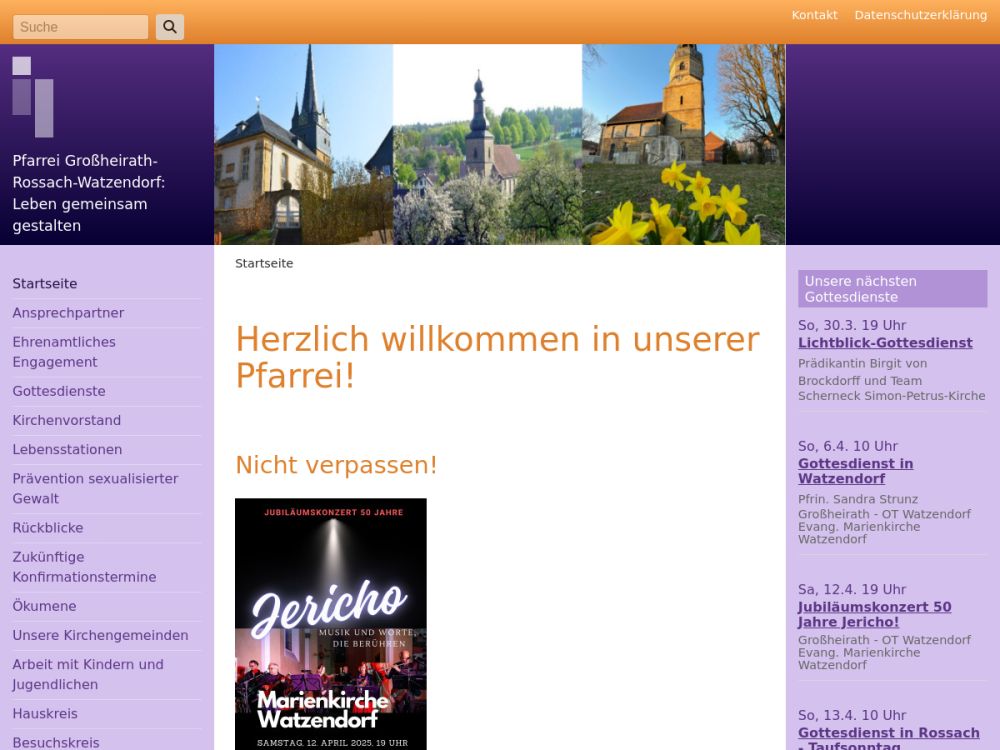Open Lebensstationen section

coord(67,449)
